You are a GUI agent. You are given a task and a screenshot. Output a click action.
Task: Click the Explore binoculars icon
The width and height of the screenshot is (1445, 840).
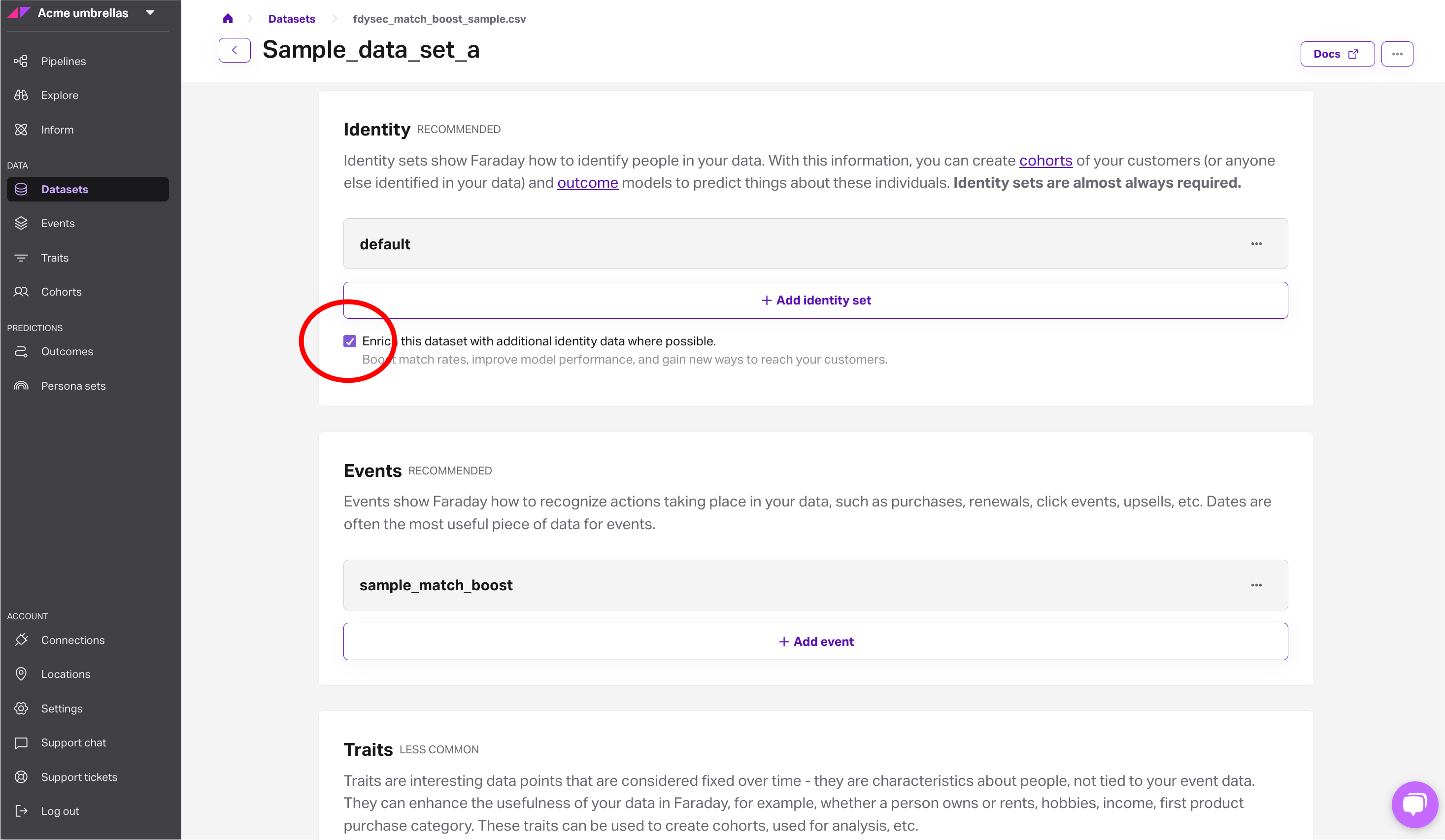(x=21, y=95)
